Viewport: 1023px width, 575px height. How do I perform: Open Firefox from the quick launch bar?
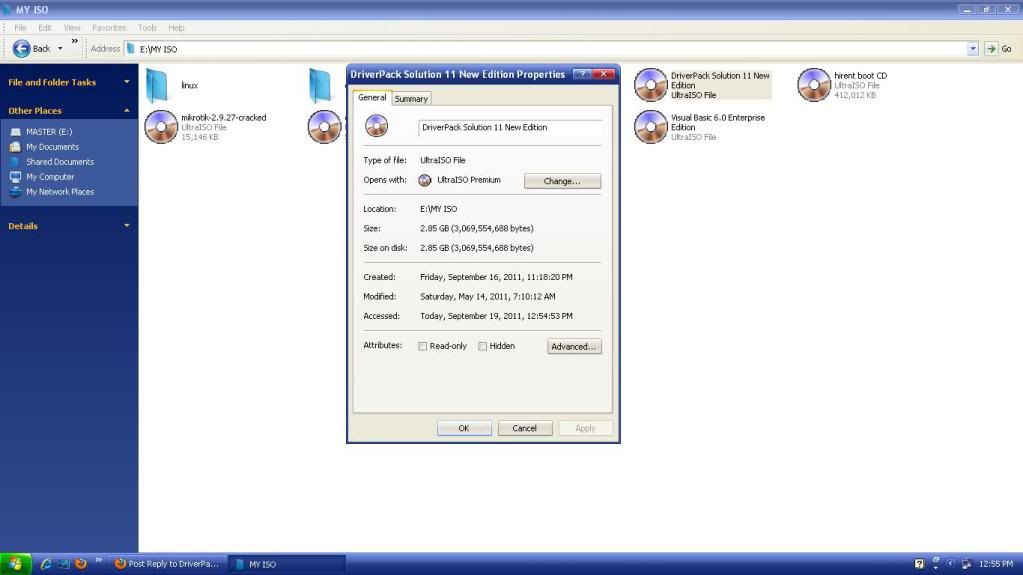(81, 563)
